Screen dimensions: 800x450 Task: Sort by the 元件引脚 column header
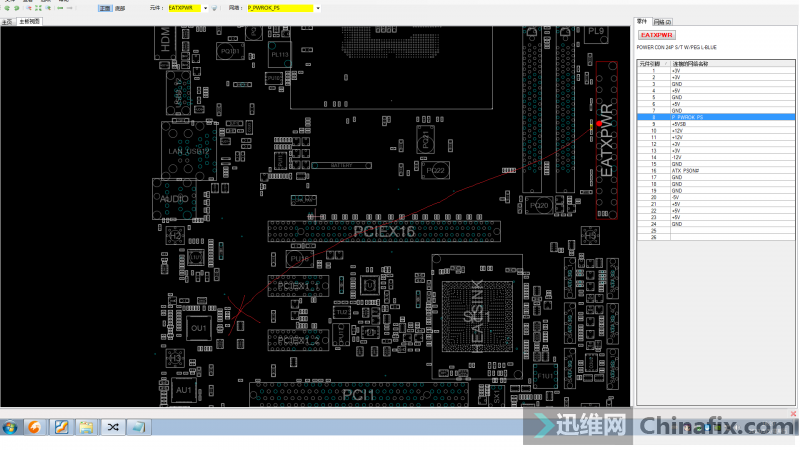point(653,64)
